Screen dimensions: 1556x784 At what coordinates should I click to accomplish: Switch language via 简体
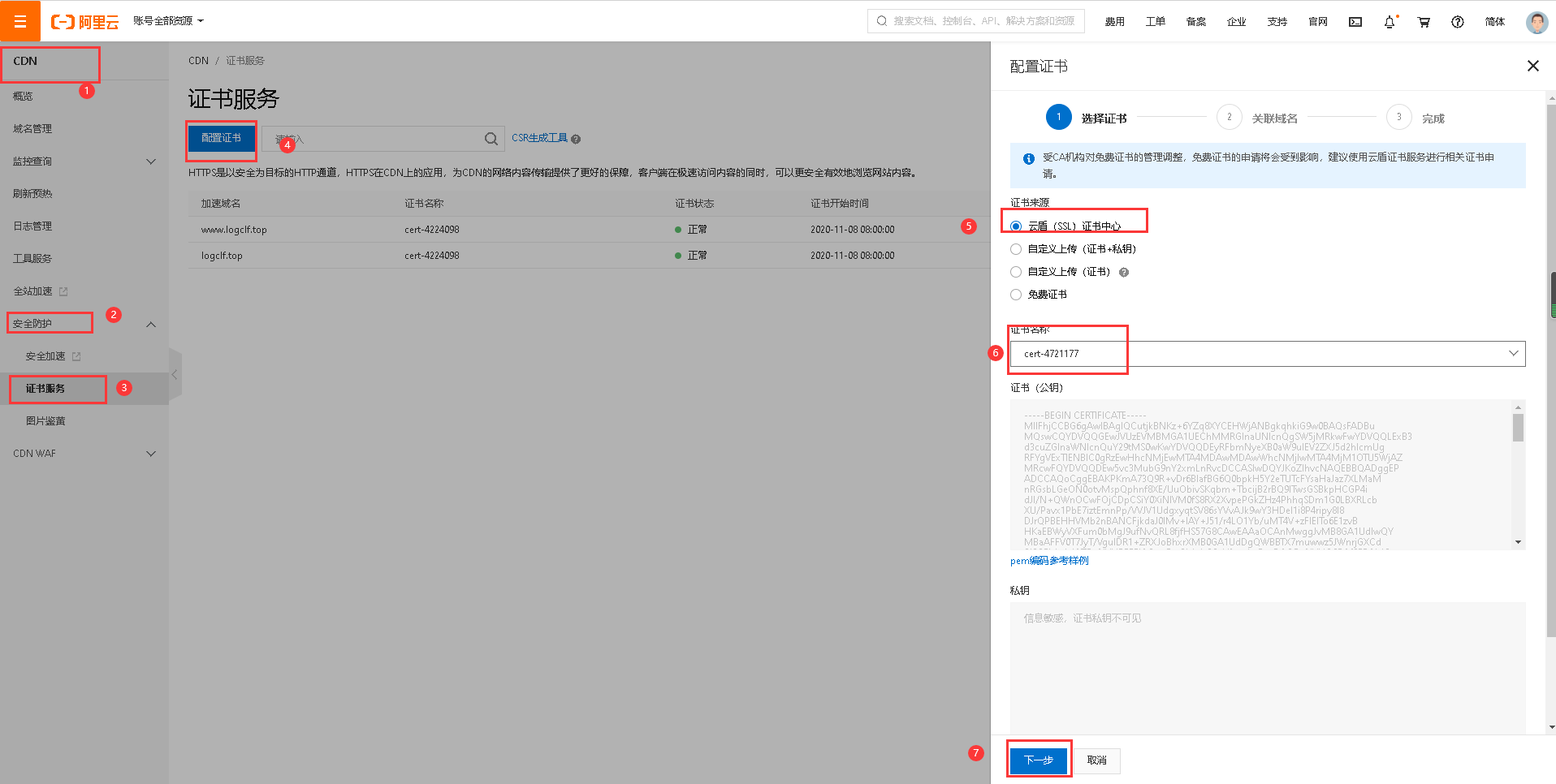[1495, 22]
